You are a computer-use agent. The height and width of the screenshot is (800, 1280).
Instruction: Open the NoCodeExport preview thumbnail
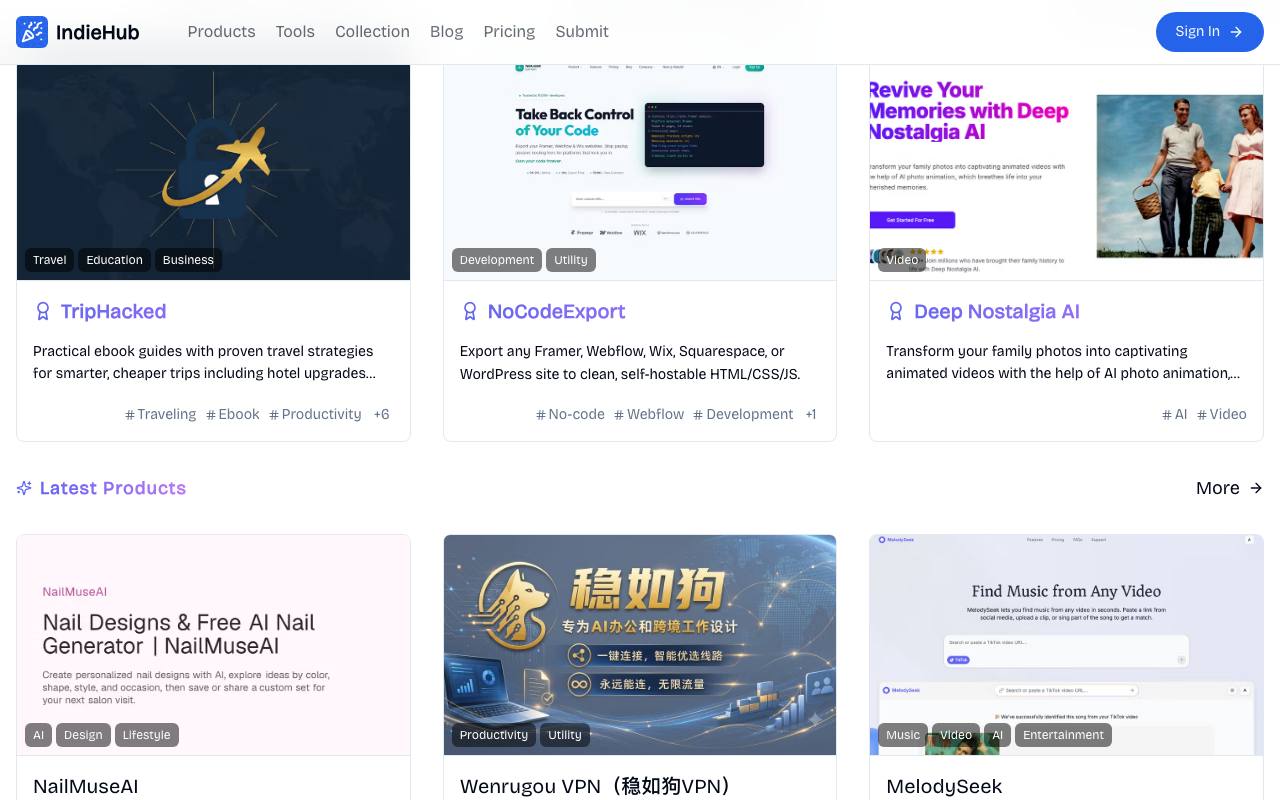pyautogui.click(x=640, y=172)
